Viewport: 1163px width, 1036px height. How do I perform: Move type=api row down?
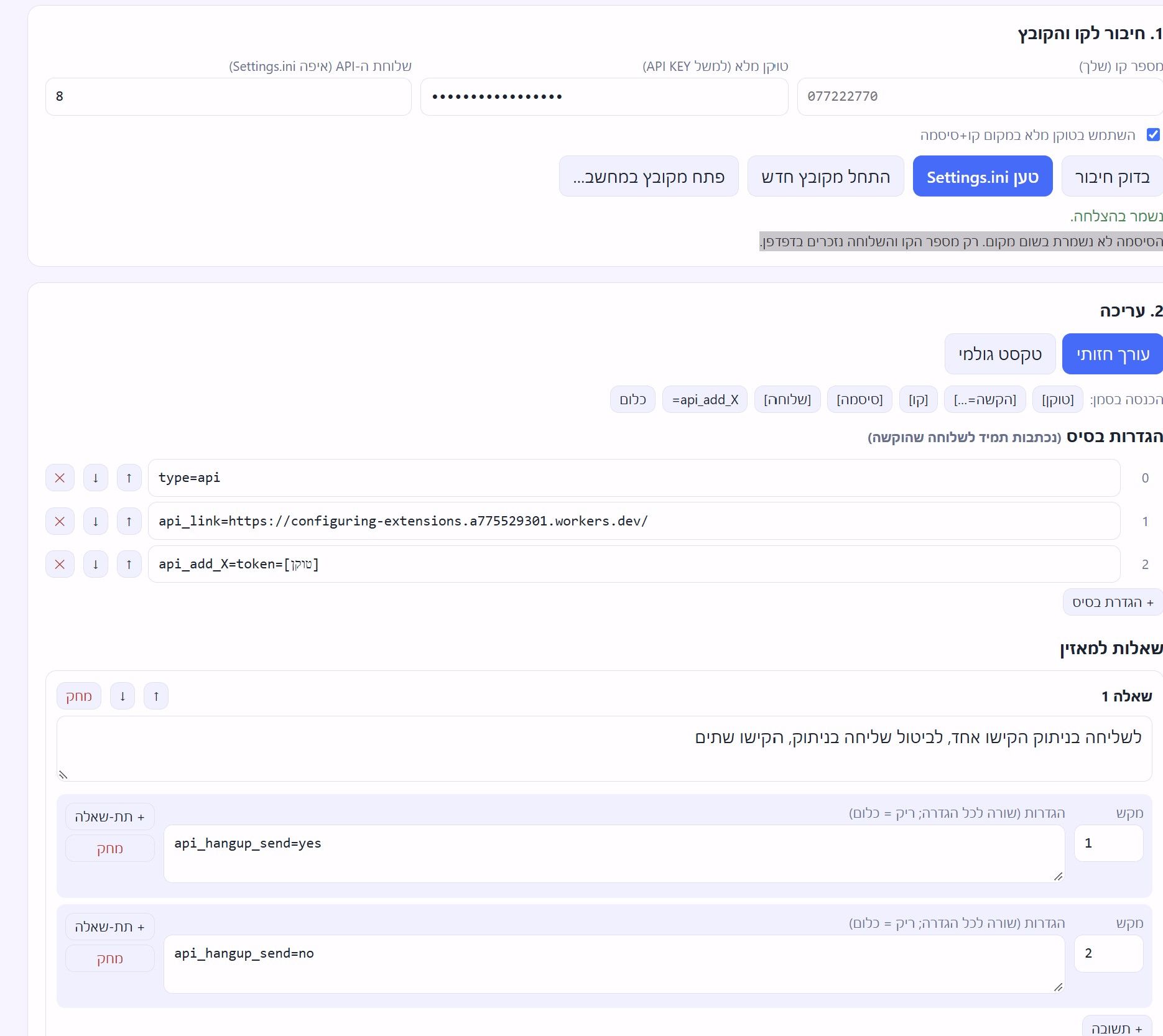(96, 478)
